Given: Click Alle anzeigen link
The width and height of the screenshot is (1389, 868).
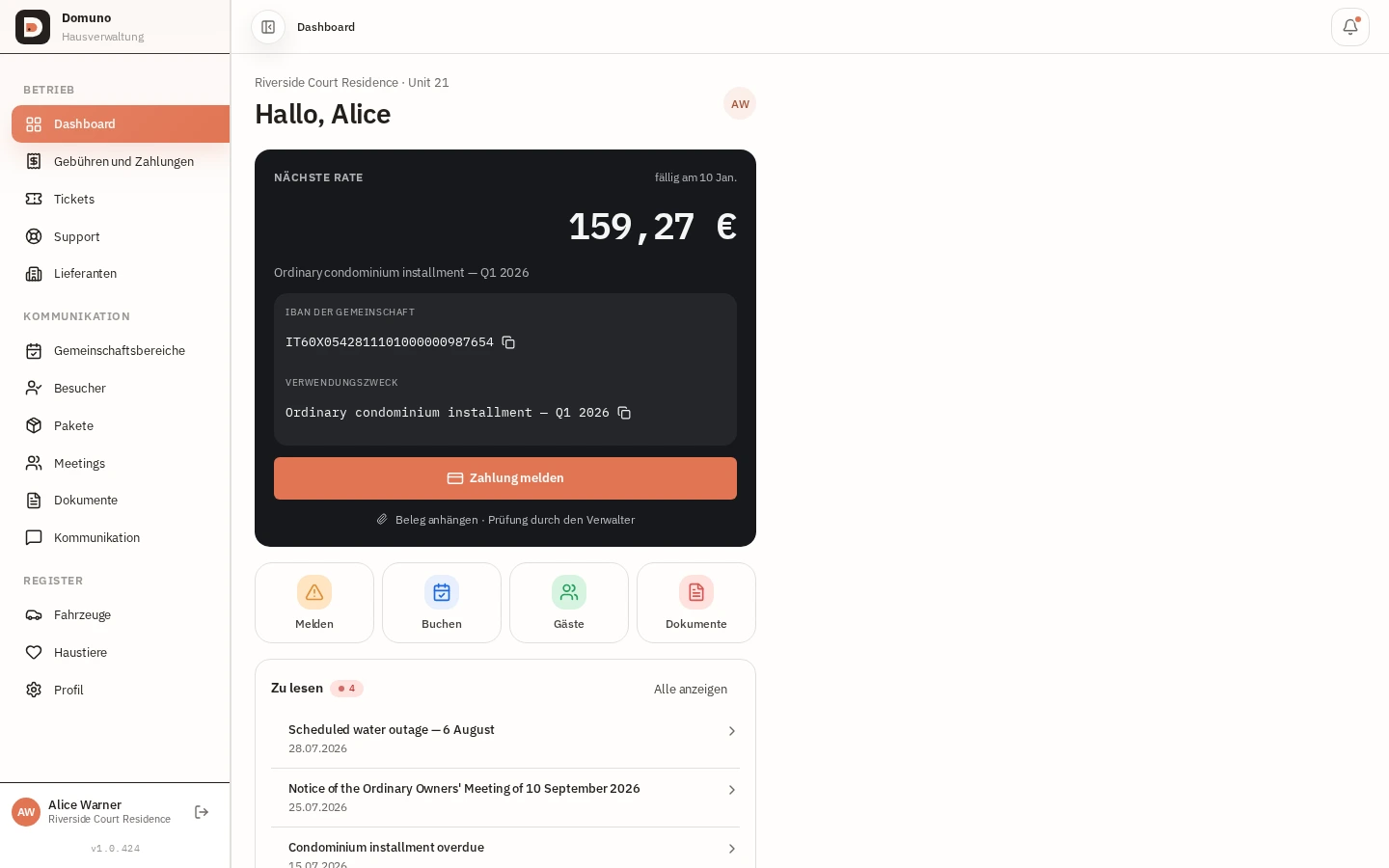Looking at the screenshot, I should click(x=691, y=689).
